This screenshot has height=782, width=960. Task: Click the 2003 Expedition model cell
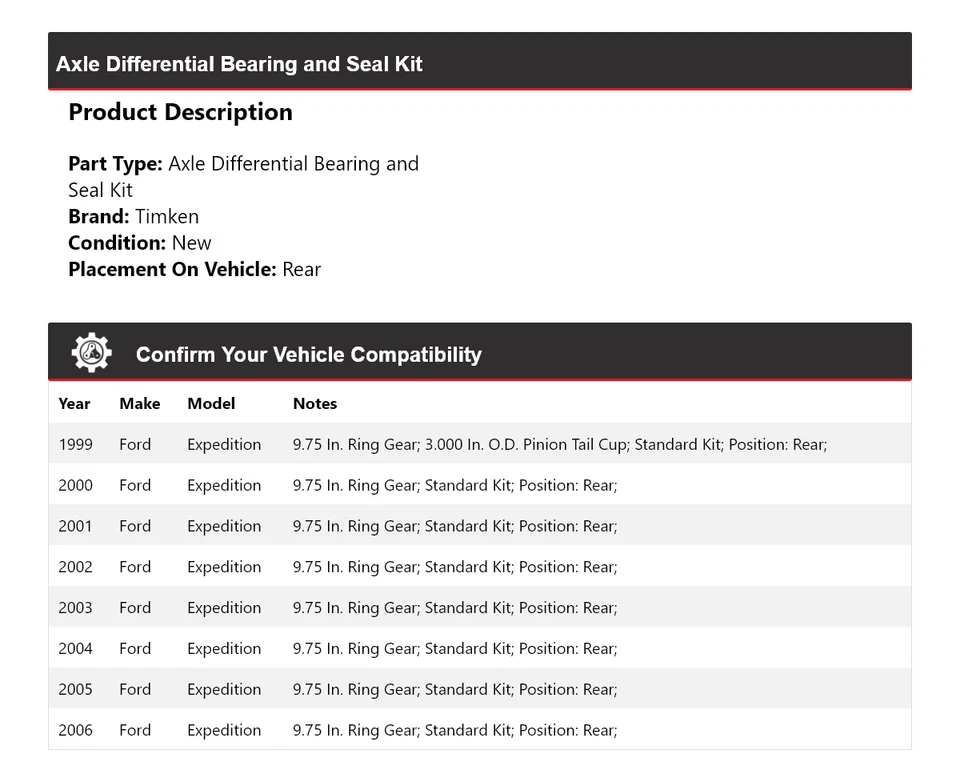click(224, 608)
